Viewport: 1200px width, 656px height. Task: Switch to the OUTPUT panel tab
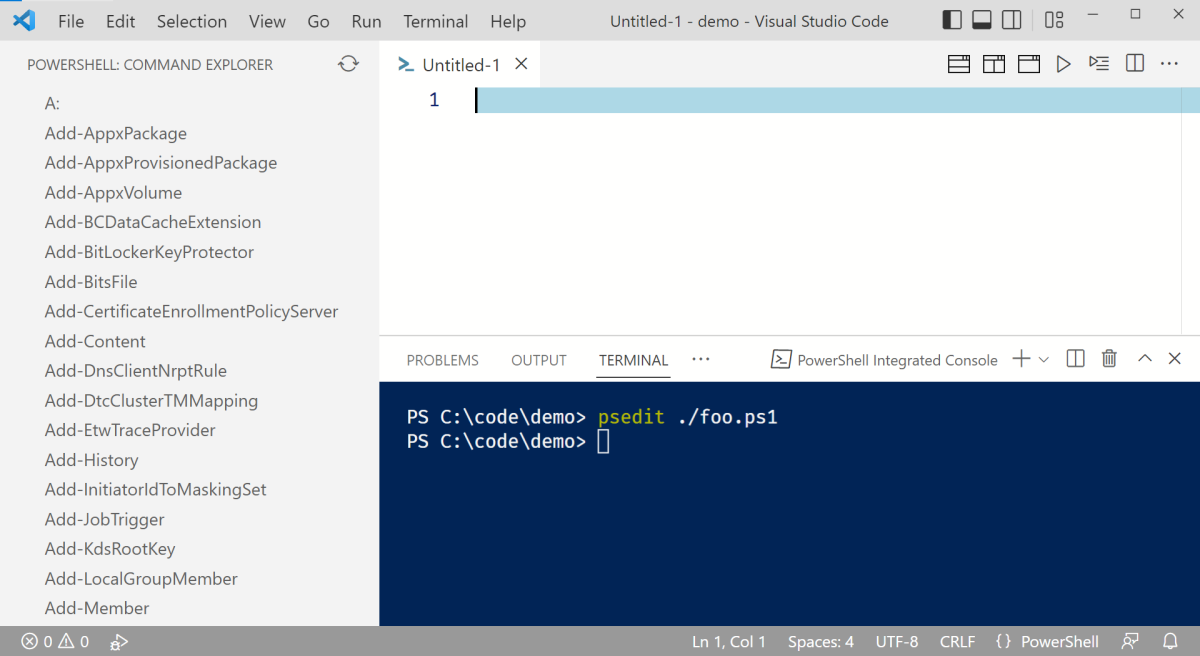coord(539,360)
